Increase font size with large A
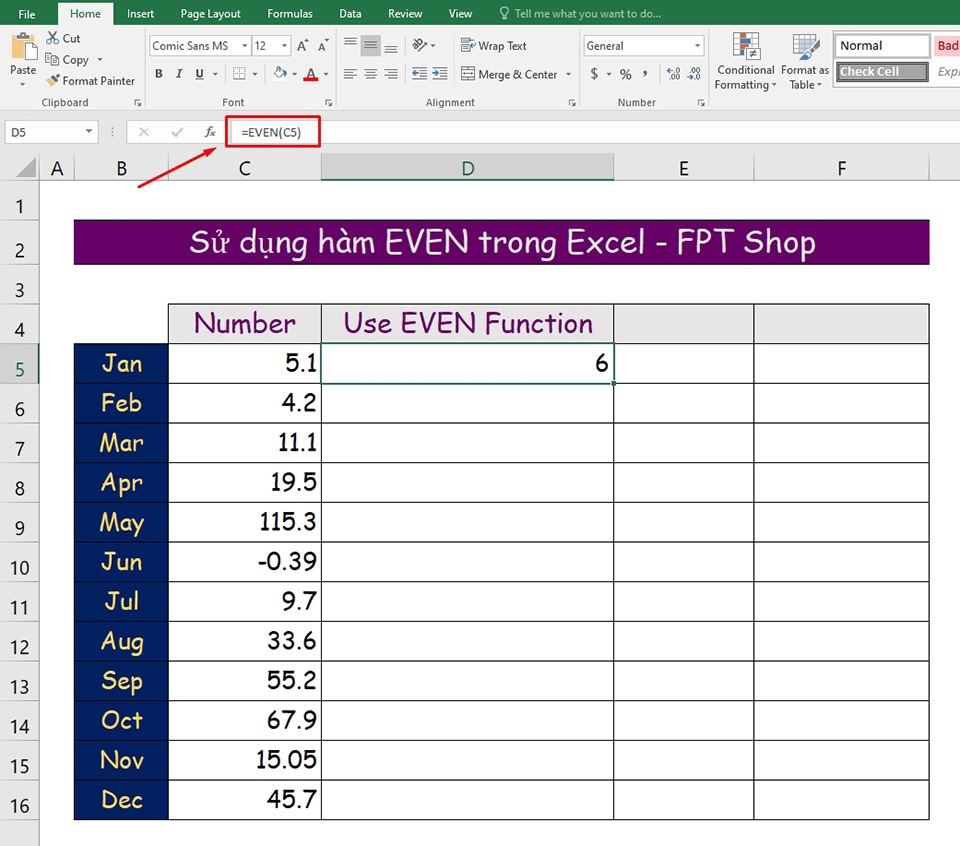The image size is (960, 846). click(x=302, y=45)
